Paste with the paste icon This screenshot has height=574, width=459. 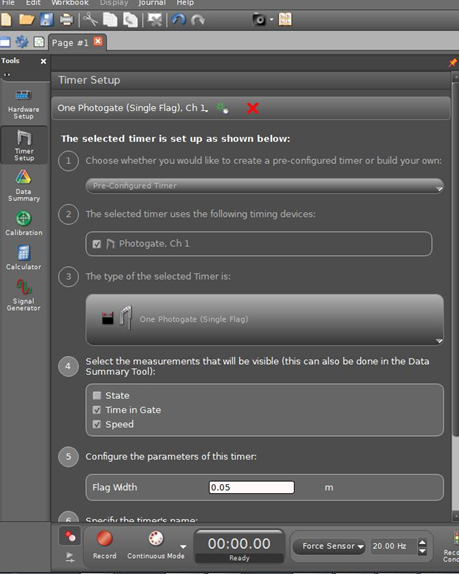click(130, 20)
